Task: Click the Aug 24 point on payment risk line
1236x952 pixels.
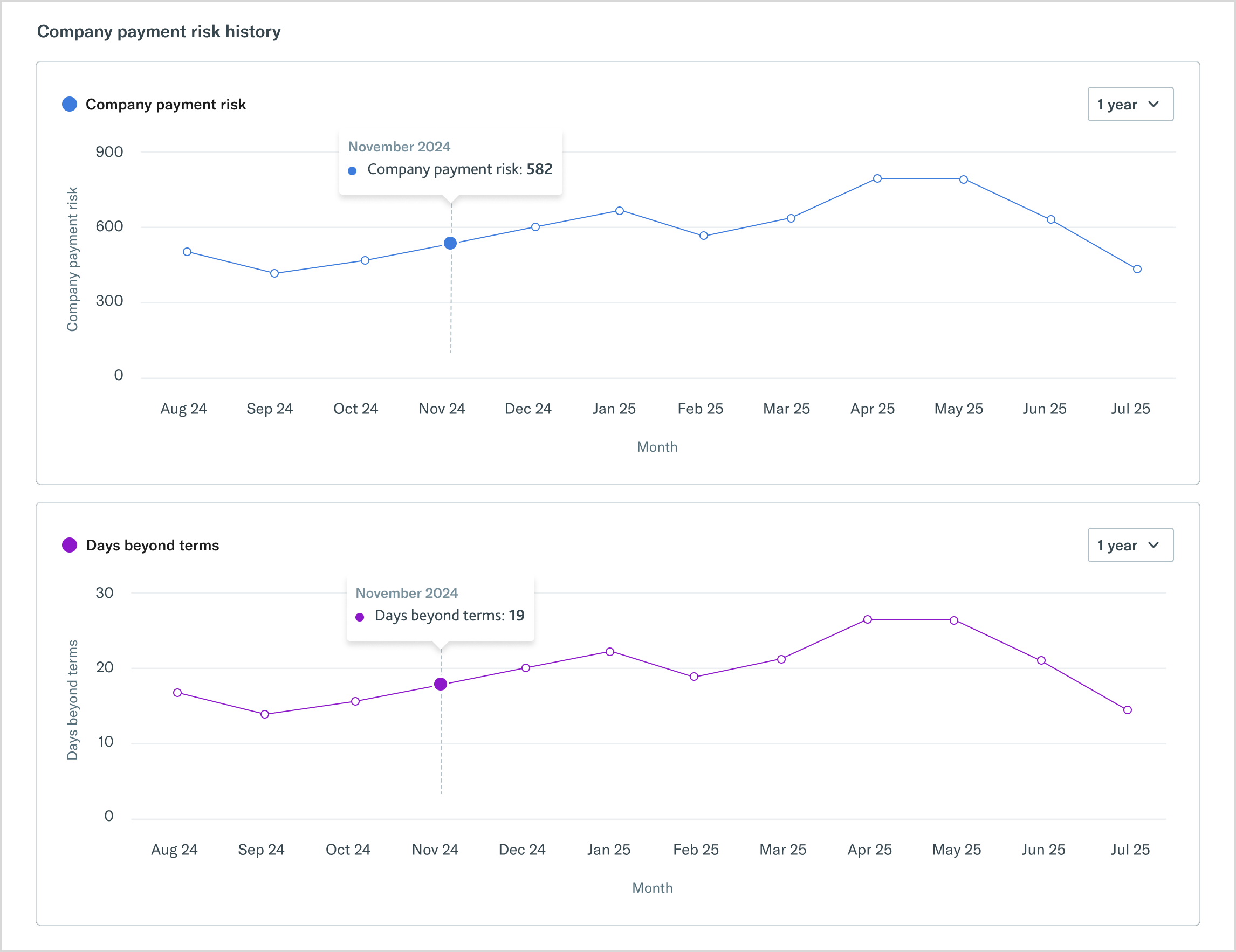Action: coord(187,252)
